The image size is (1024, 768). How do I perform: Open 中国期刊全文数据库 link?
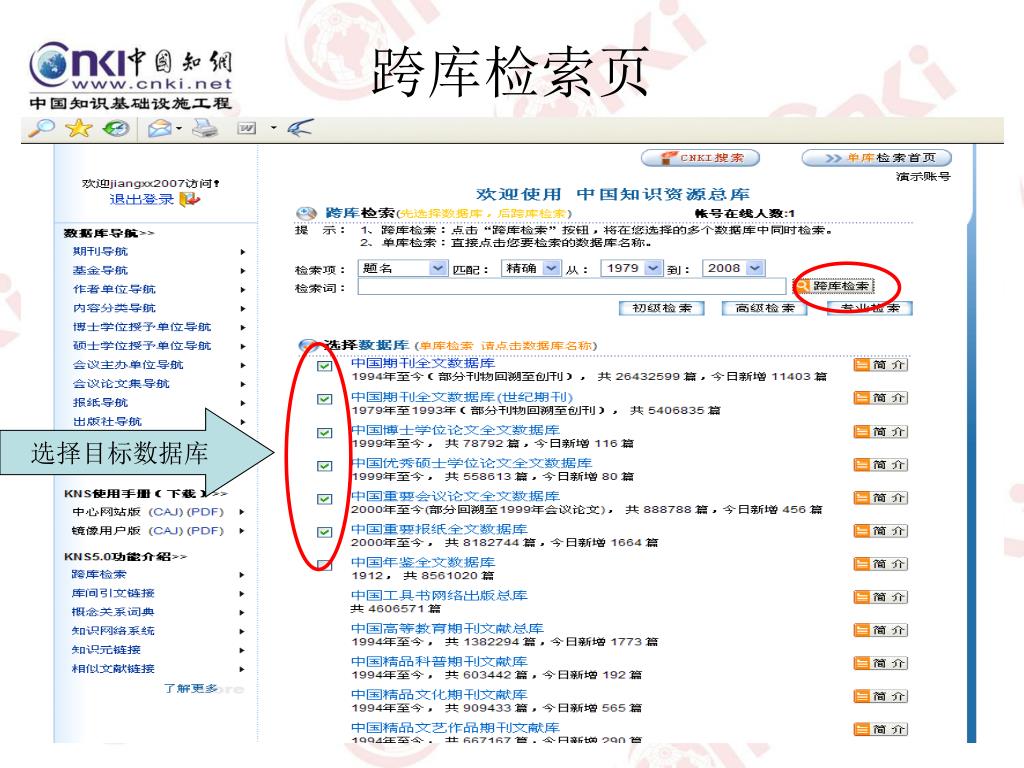[423, 363]
